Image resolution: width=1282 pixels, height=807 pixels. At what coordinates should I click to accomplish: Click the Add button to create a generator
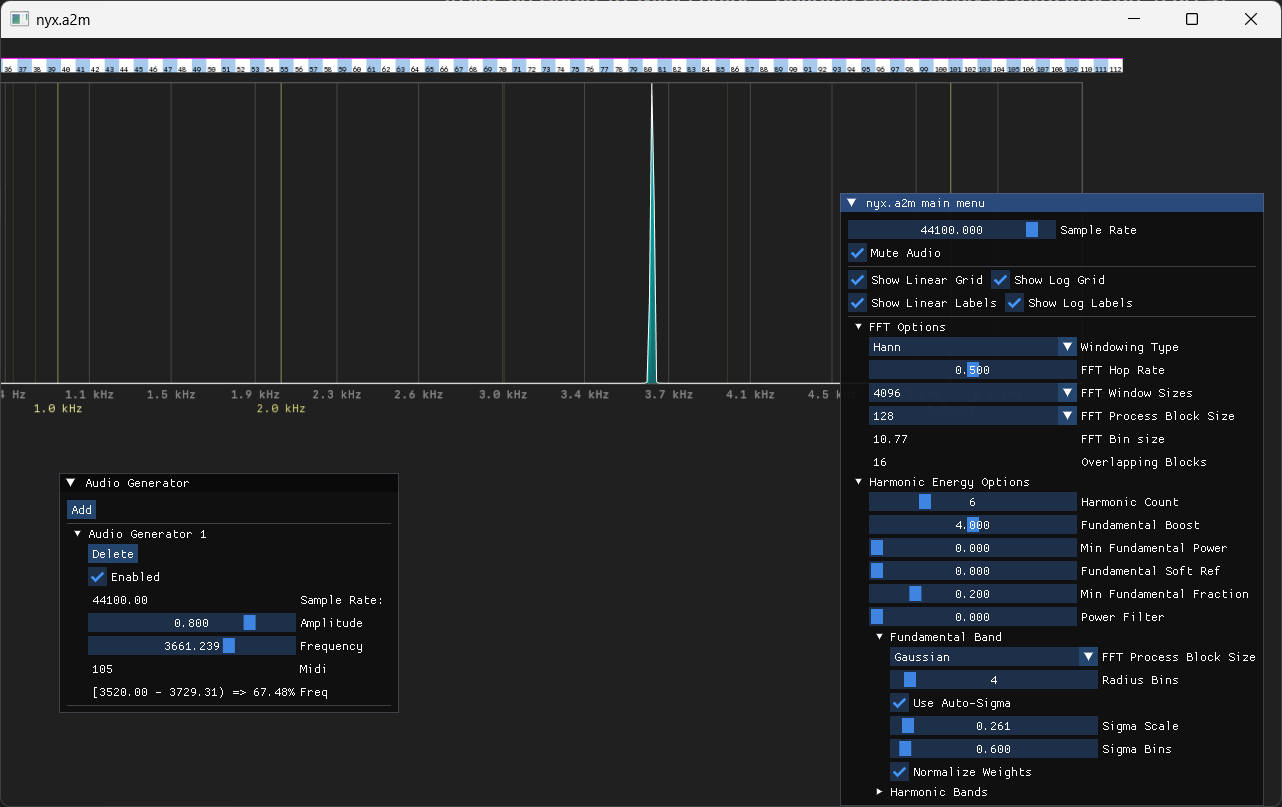(81, 509)
